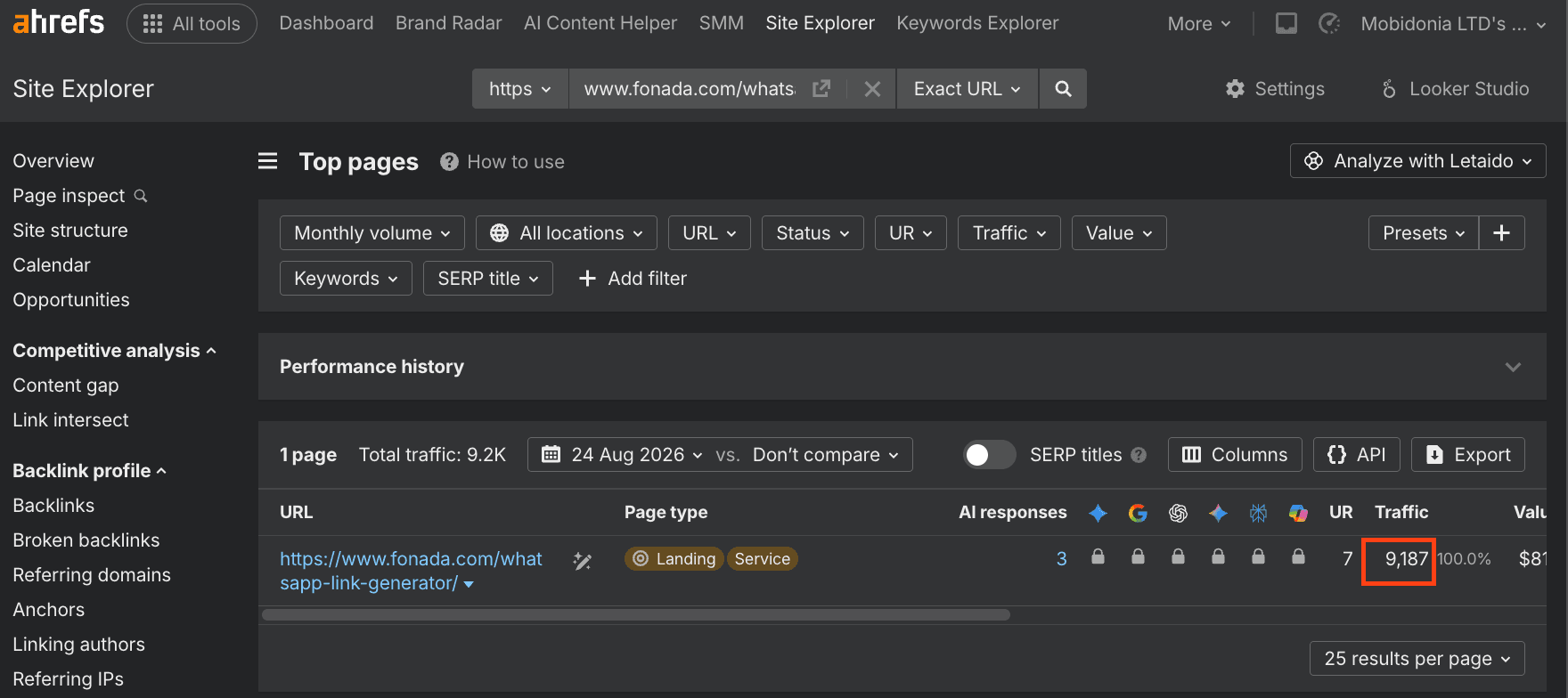Collapse the Competitive analysis section
Screen dimensions: 1568x698
[x=115, y=351]
